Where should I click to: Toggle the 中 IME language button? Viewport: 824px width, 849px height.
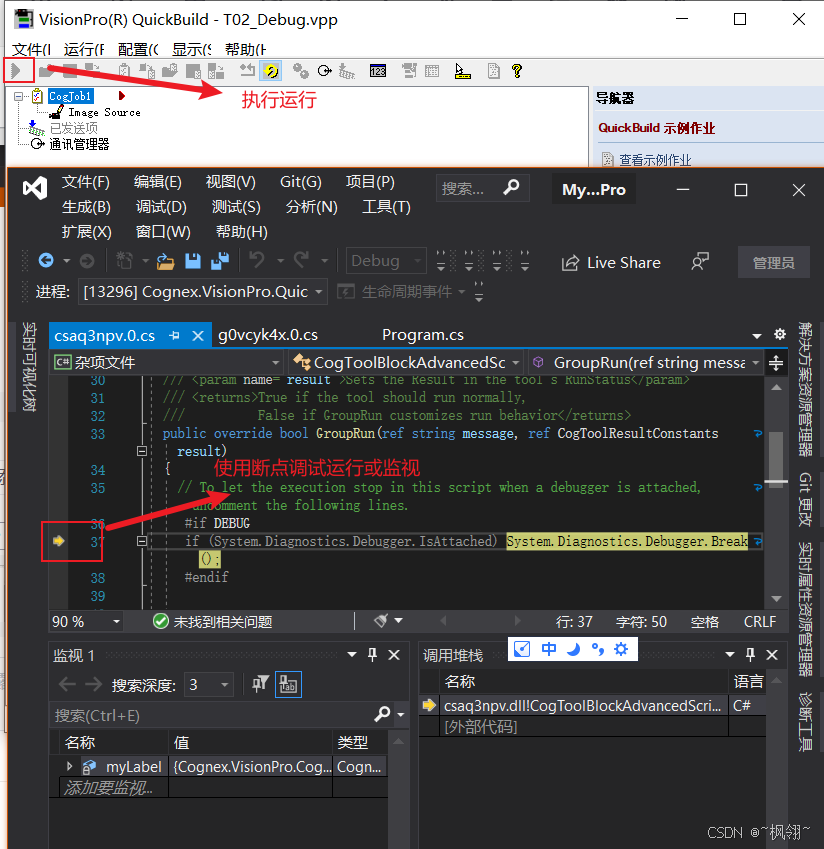[548, 649]
